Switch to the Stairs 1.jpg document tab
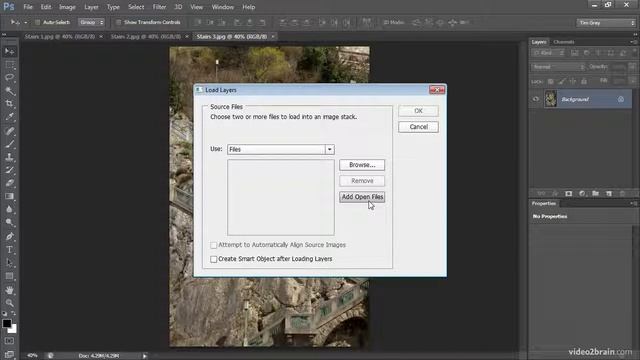The width and height of the screenshot is (640, 360). 59,37
